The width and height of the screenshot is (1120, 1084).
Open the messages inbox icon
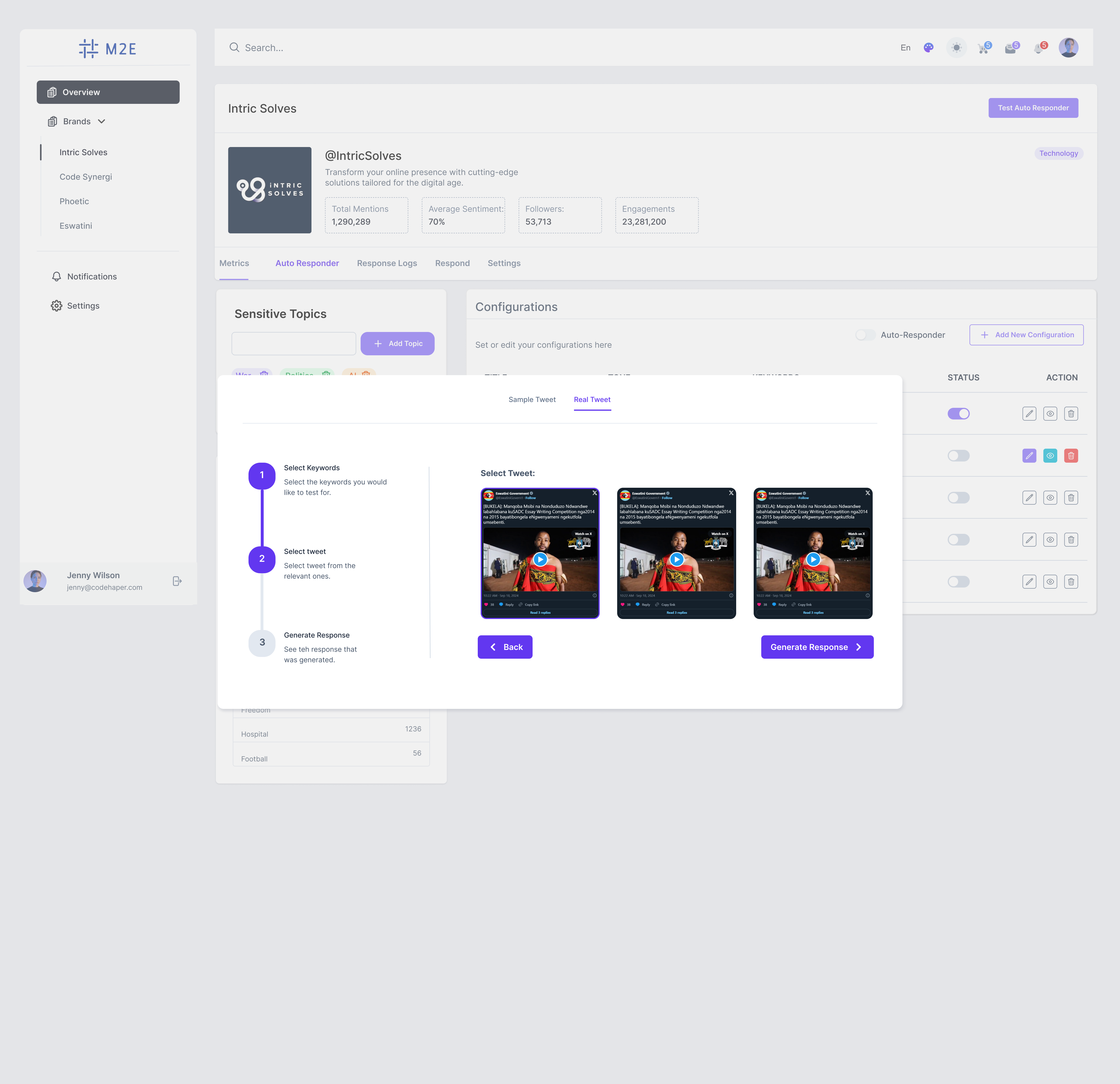pos(1012,48)
